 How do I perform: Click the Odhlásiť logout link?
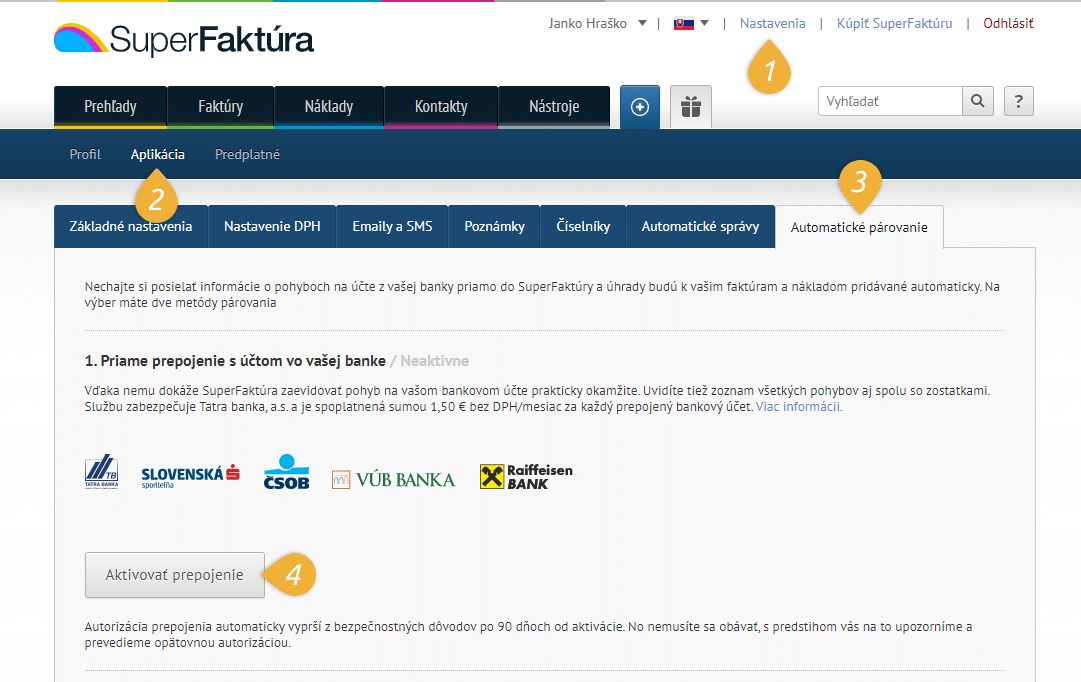[x=1008, y=23]
